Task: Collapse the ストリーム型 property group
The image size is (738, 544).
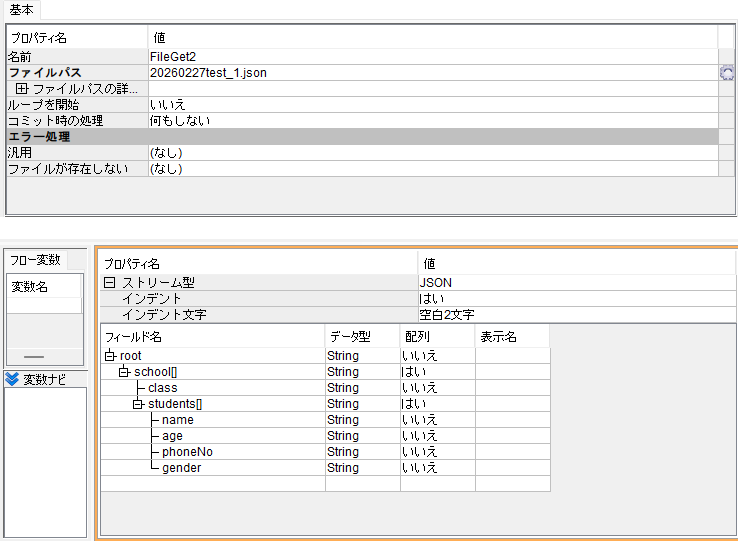Action: click(x=110, y=283)
